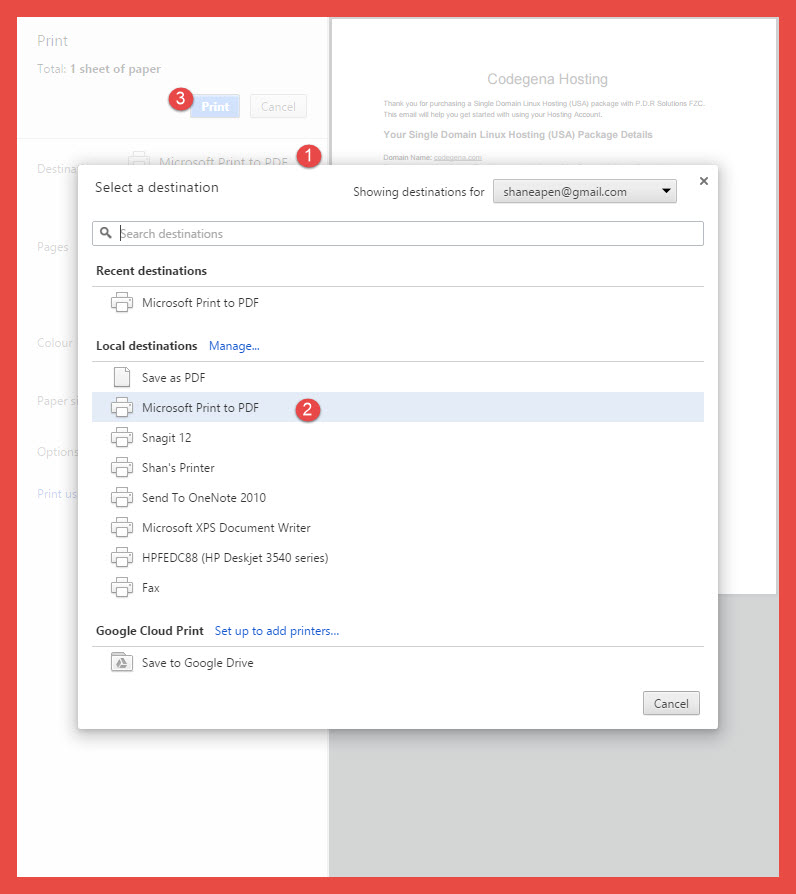The width and height of the screenshot is (796, 894).
Task: Close the Select a destination dialog
Action: (x=704, y=181)
